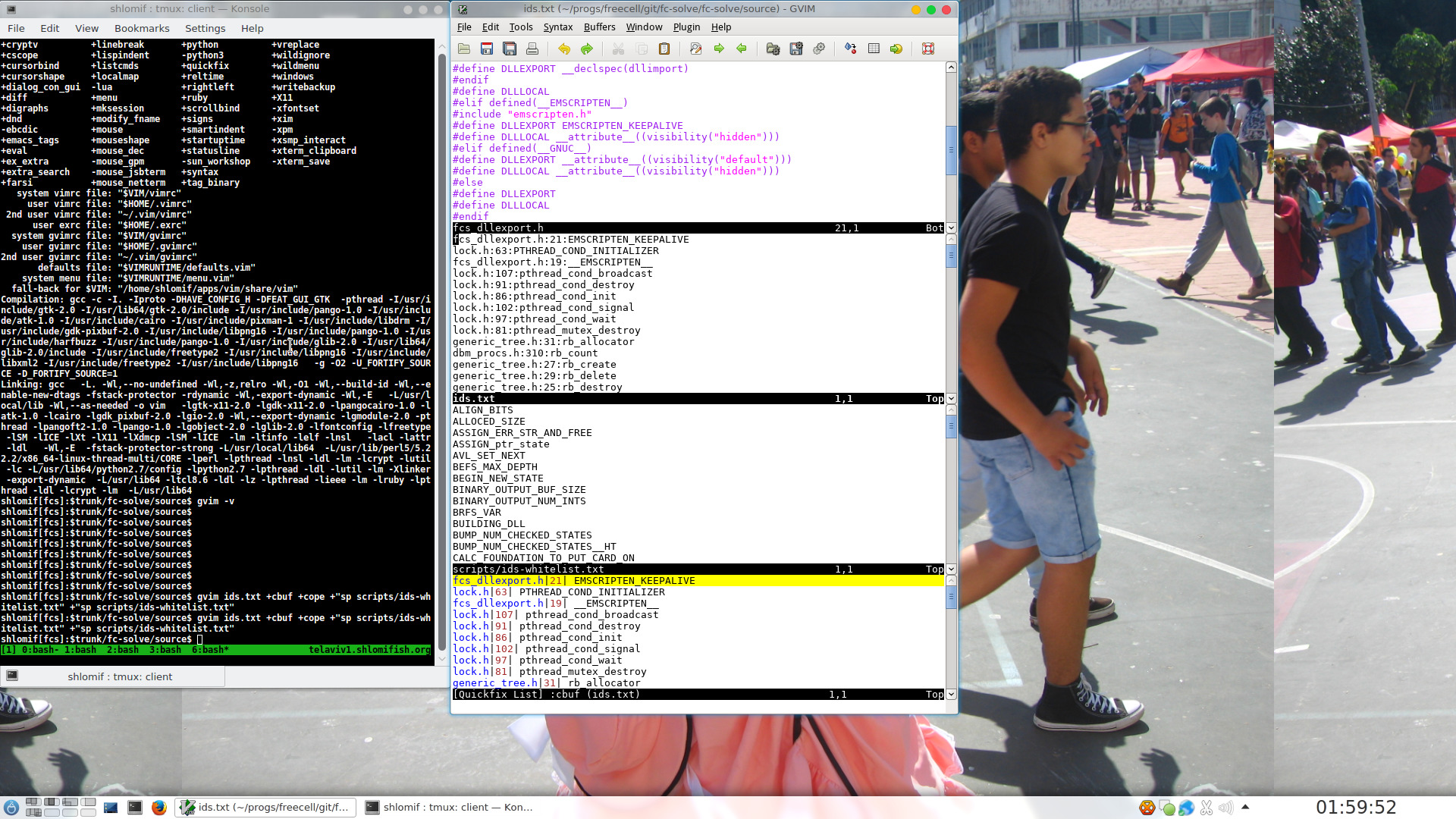Click the up arrow of the top GVIM scrollbar
Image resolution: width=1456 pixels, height=819 pixels.
951,67
